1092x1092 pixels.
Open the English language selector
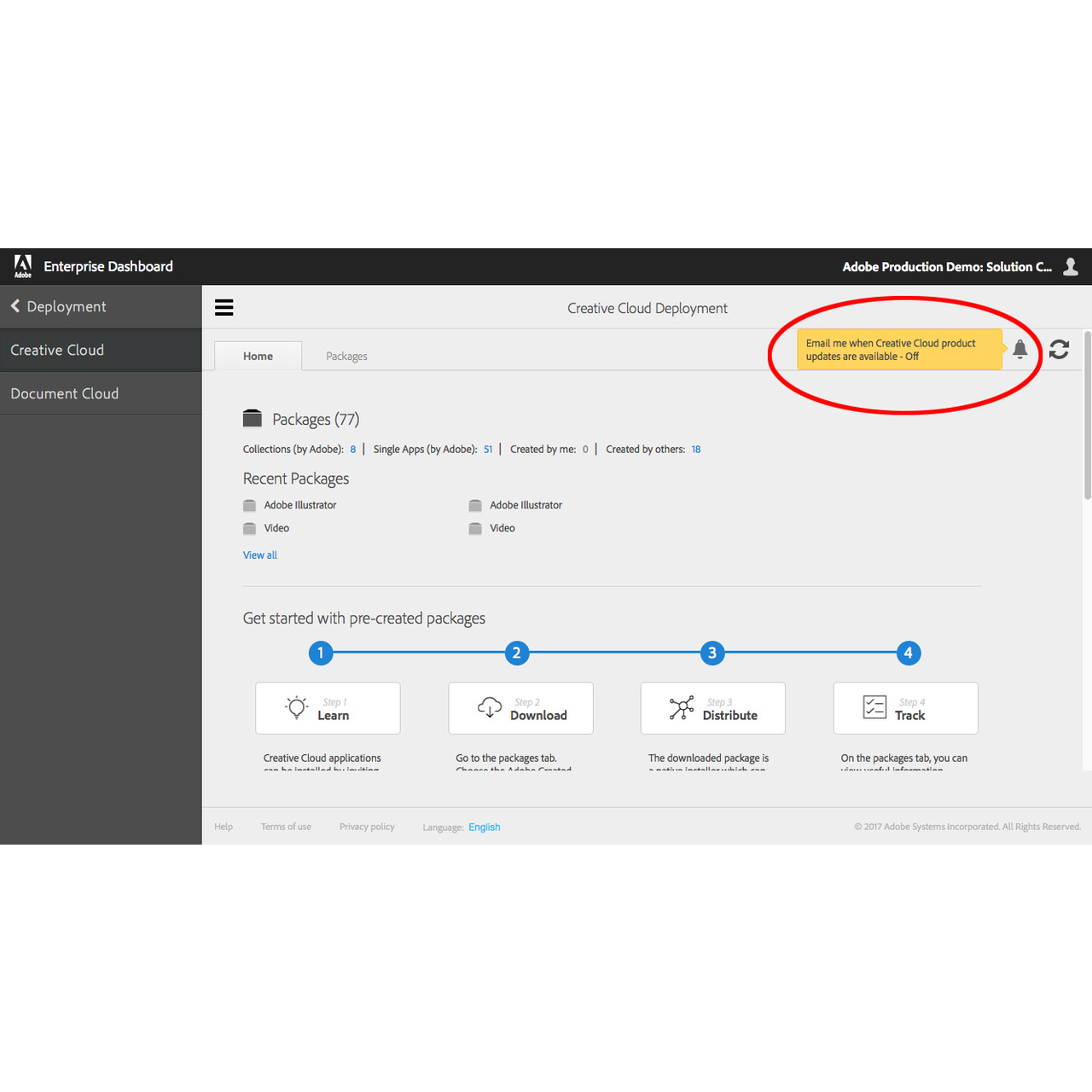(x=484, y=827)
